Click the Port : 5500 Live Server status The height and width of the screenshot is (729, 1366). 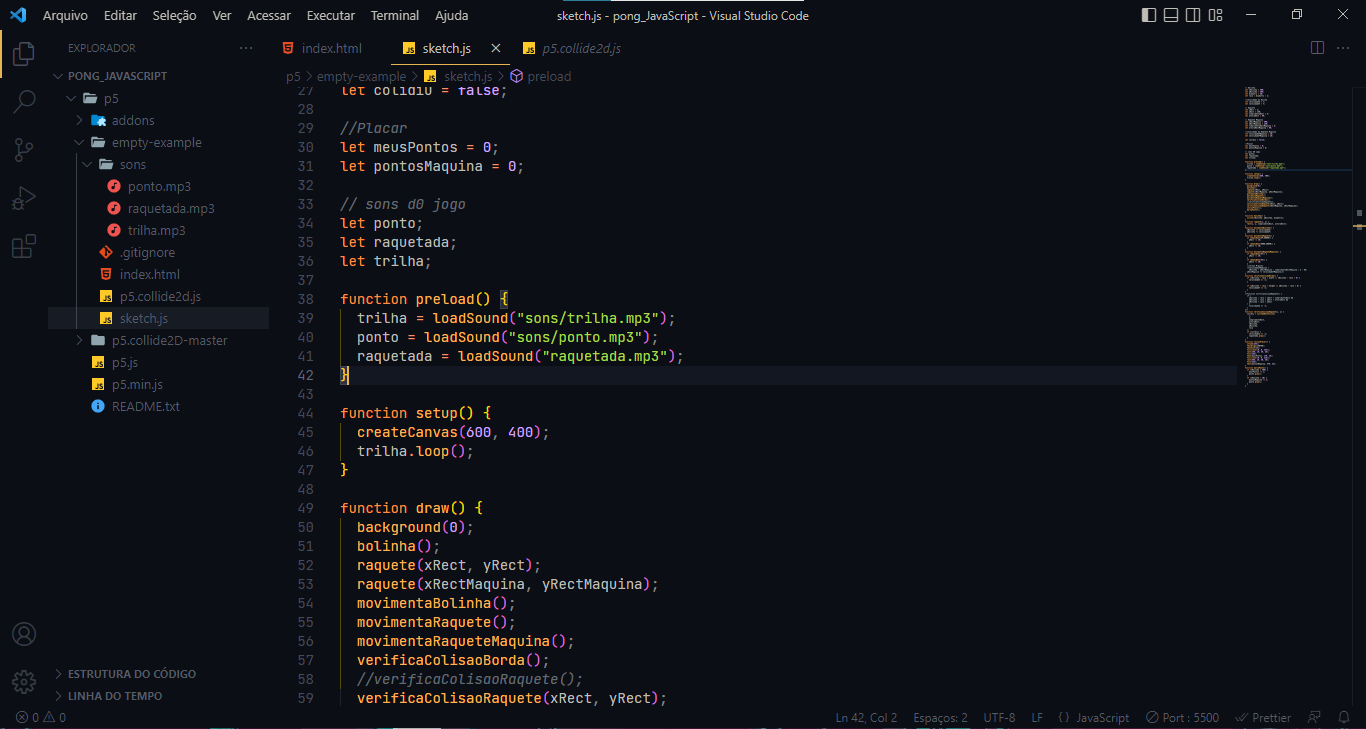tap(1183, 717)
